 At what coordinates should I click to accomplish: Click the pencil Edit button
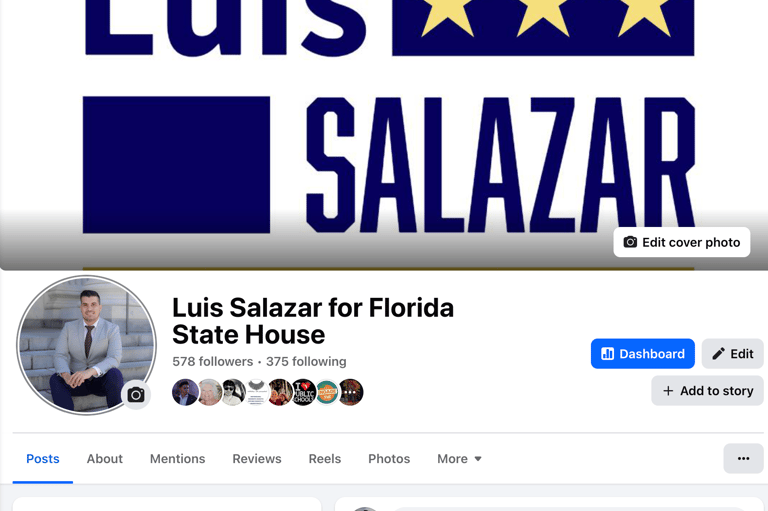point(732,354)
